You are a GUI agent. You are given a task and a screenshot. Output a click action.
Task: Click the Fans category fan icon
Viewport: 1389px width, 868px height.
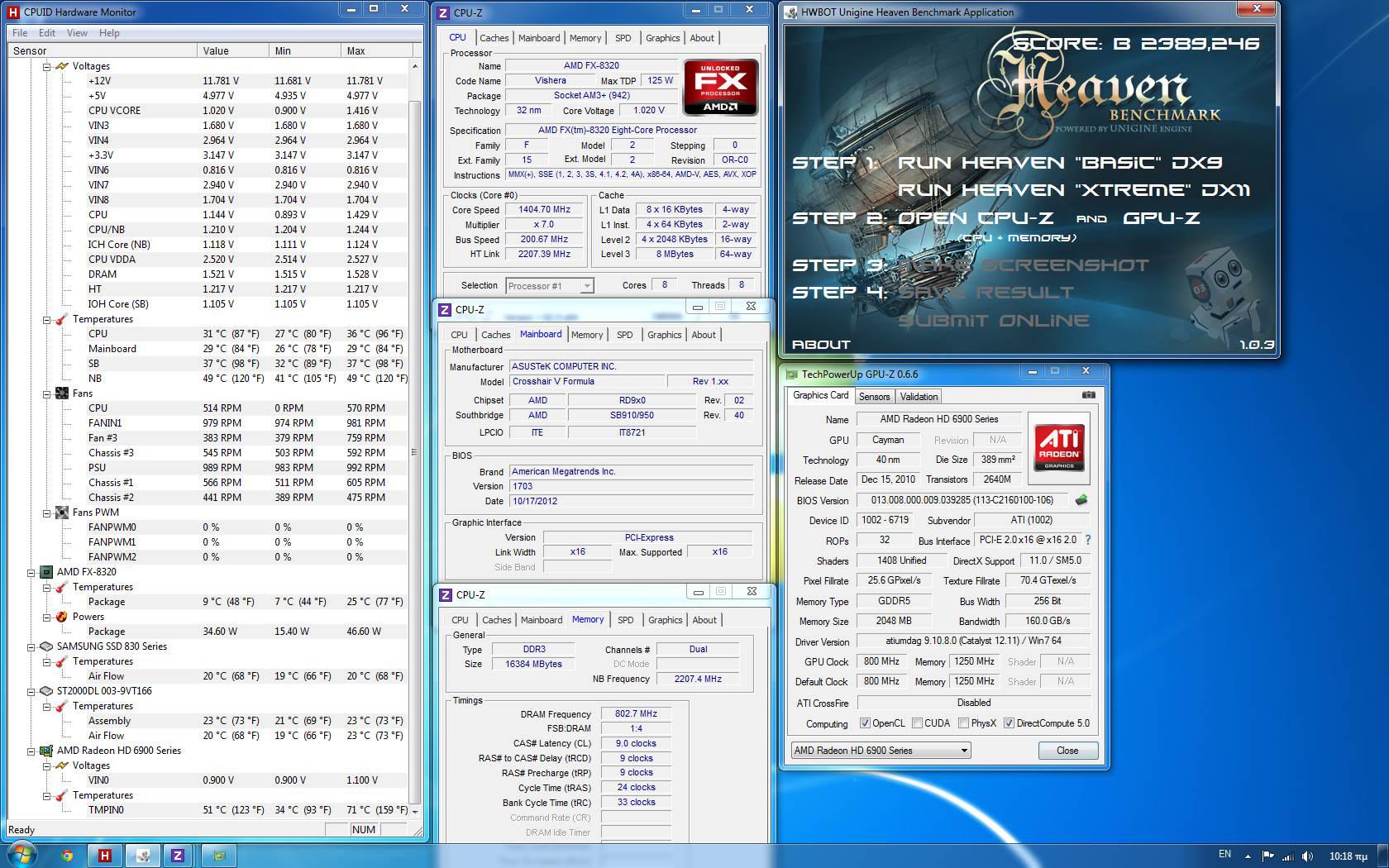62,393
